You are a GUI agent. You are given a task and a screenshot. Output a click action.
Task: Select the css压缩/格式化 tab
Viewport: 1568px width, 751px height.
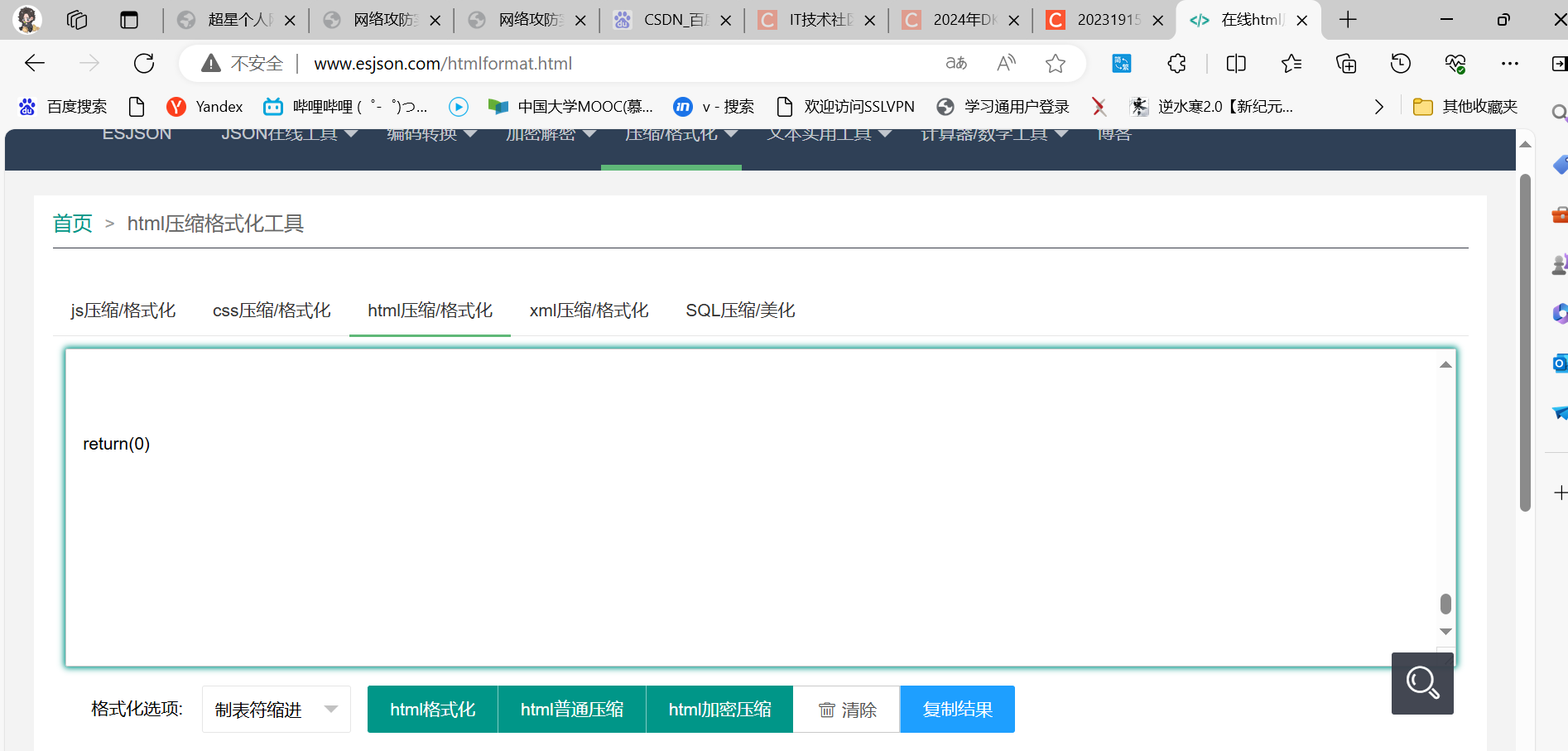[272, 311]
